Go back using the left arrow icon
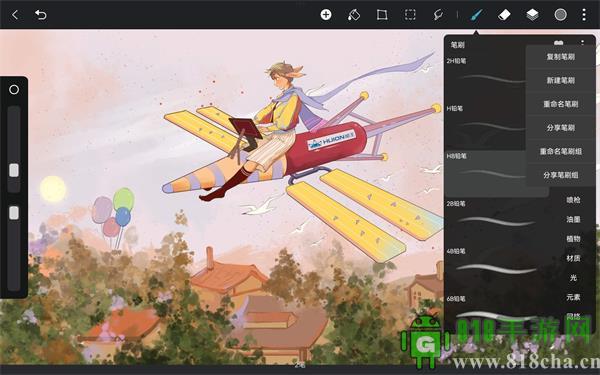The image size is (600, 375). 15,15
